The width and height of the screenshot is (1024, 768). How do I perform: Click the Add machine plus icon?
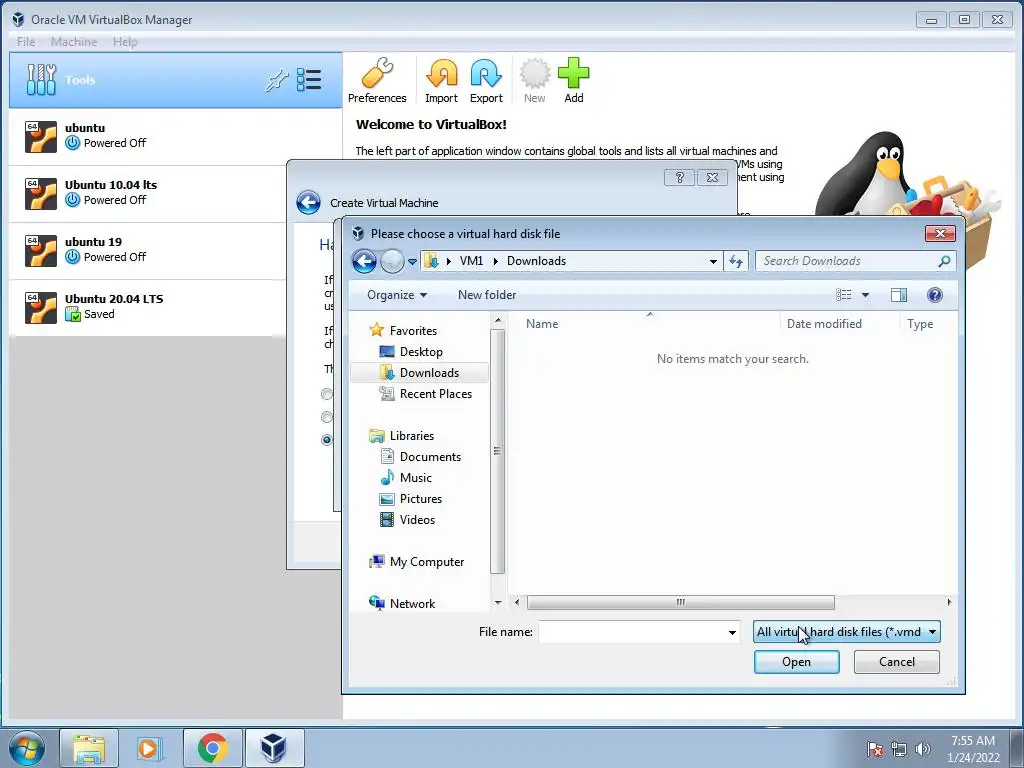click(573, 80)
